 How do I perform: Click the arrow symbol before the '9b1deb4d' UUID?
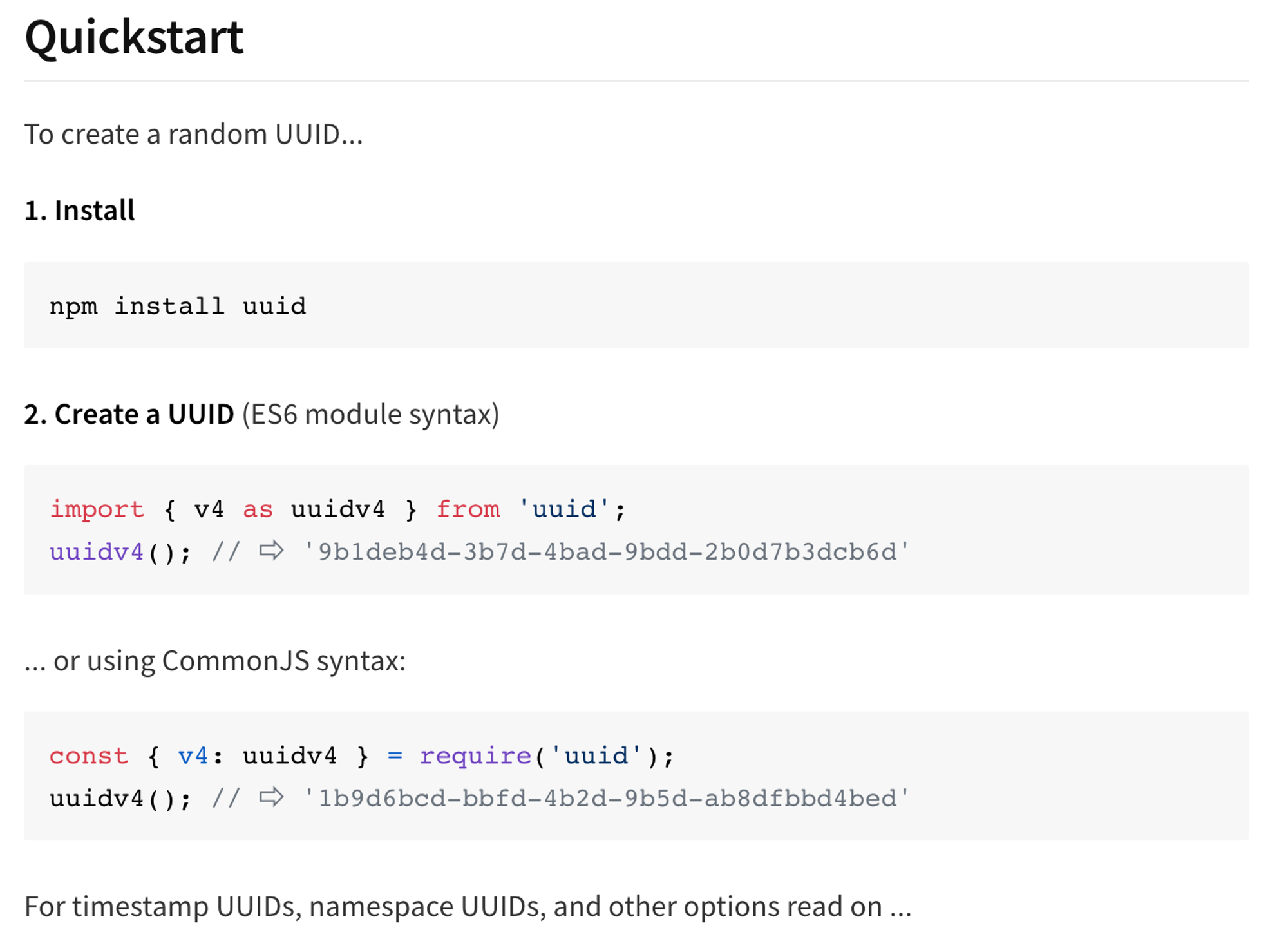tap(271, 551)
